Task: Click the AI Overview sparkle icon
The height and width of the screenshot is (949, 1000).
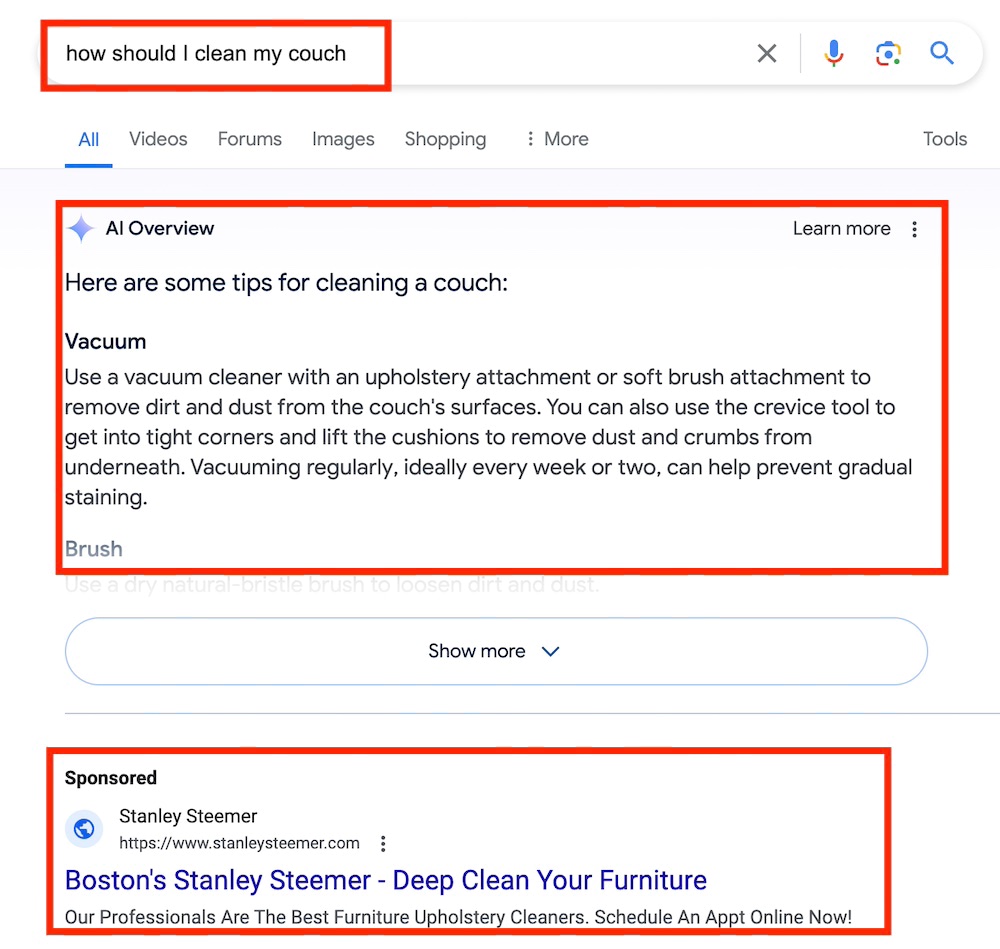Action: (81, 229)
